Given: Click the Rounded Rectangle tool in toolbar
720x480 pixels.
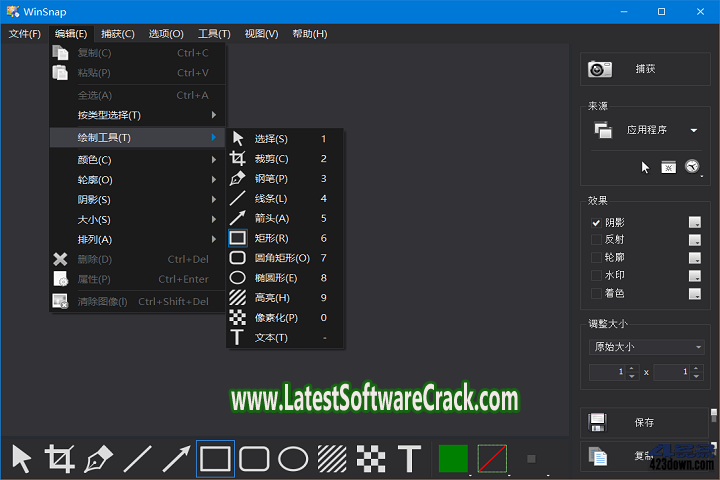Looking at the screenshot, I should [x=254, y=458].
